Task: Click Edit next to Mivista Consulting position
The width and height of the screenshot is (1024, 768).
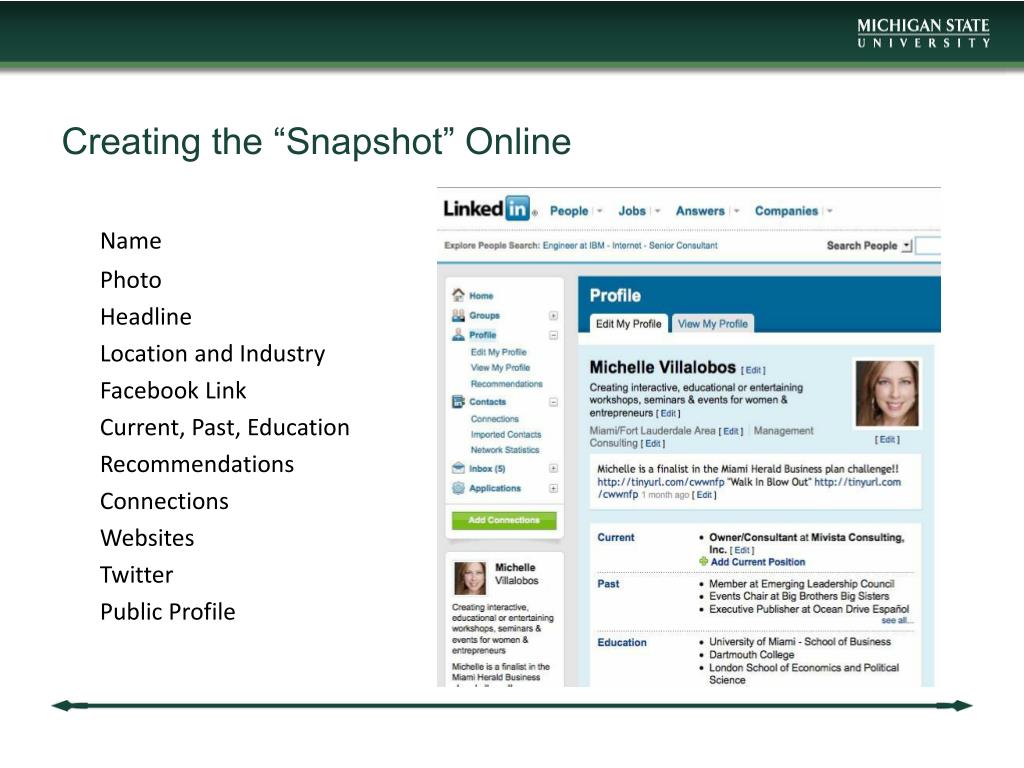Action: (x=742, y=550)
